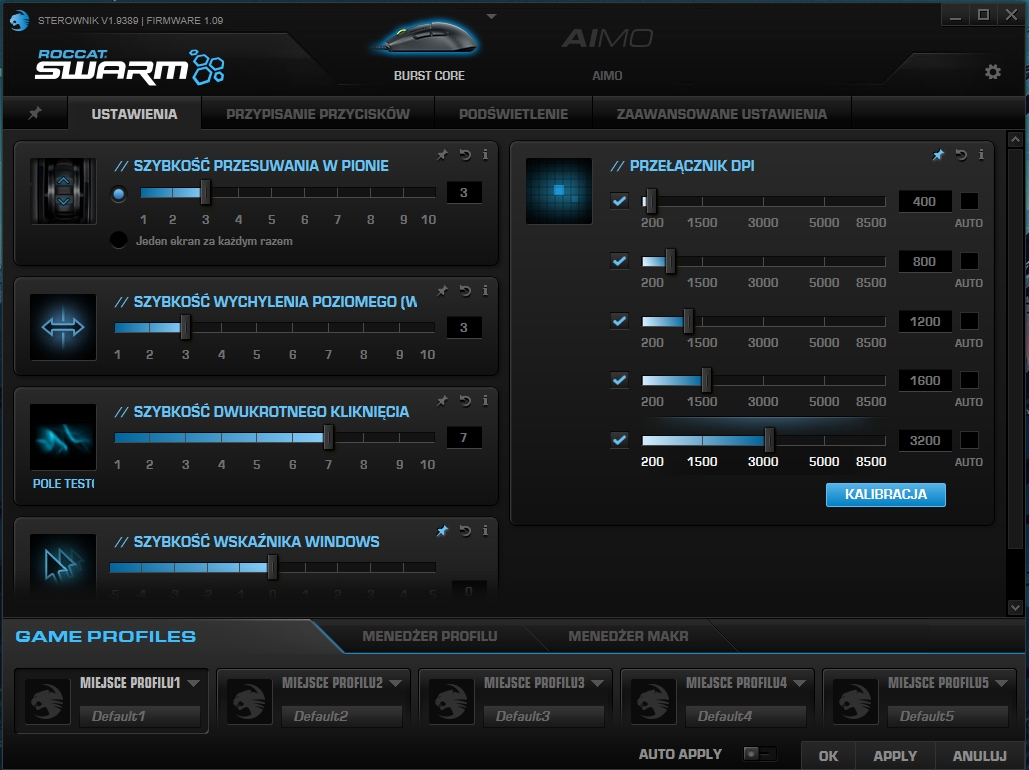Uncheck the 400 DPI level checkbox

(619, 201)
